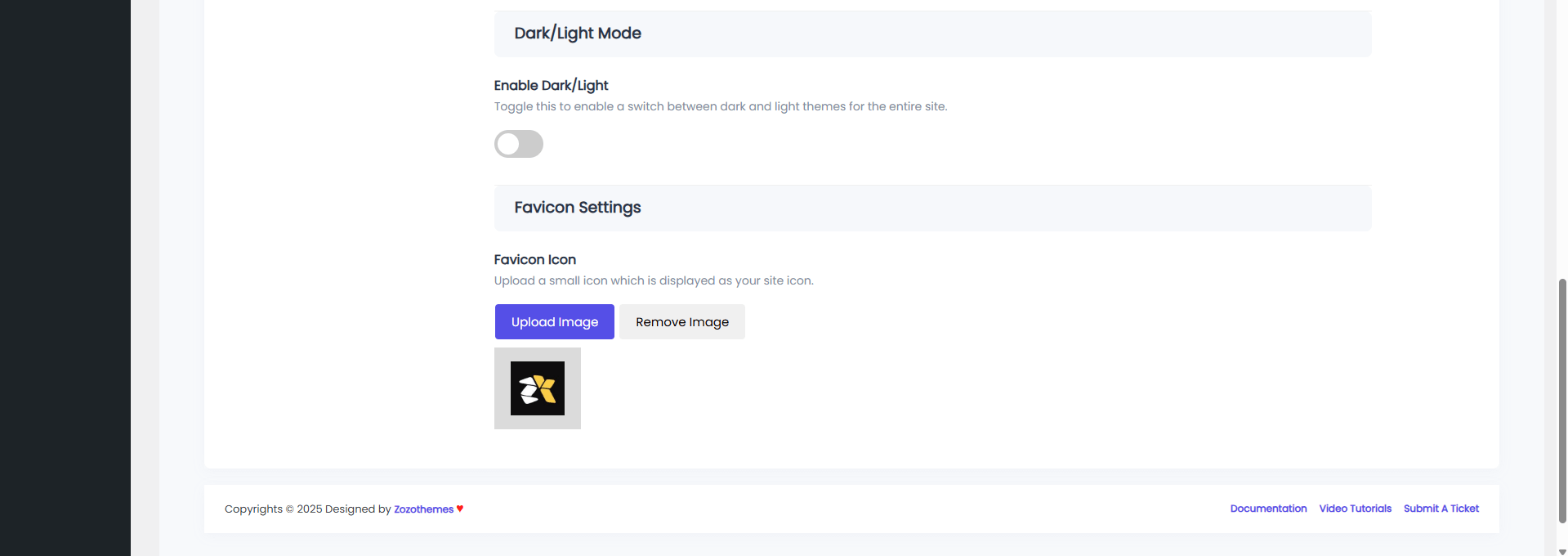Screen dimensions: 1568x556
Task: Enable the Dark/Light mode toggle switch
Action: click(518, 144)
